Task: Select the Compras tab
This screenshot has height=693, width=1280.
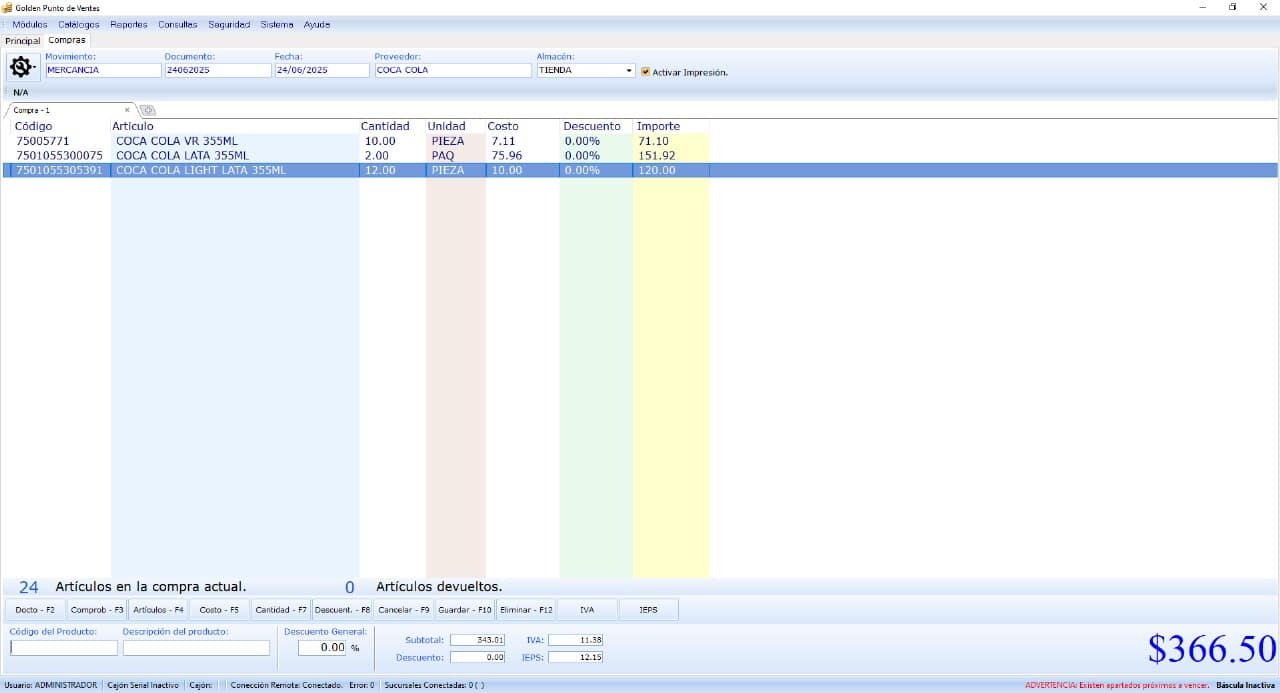Action: click(67, 40)
